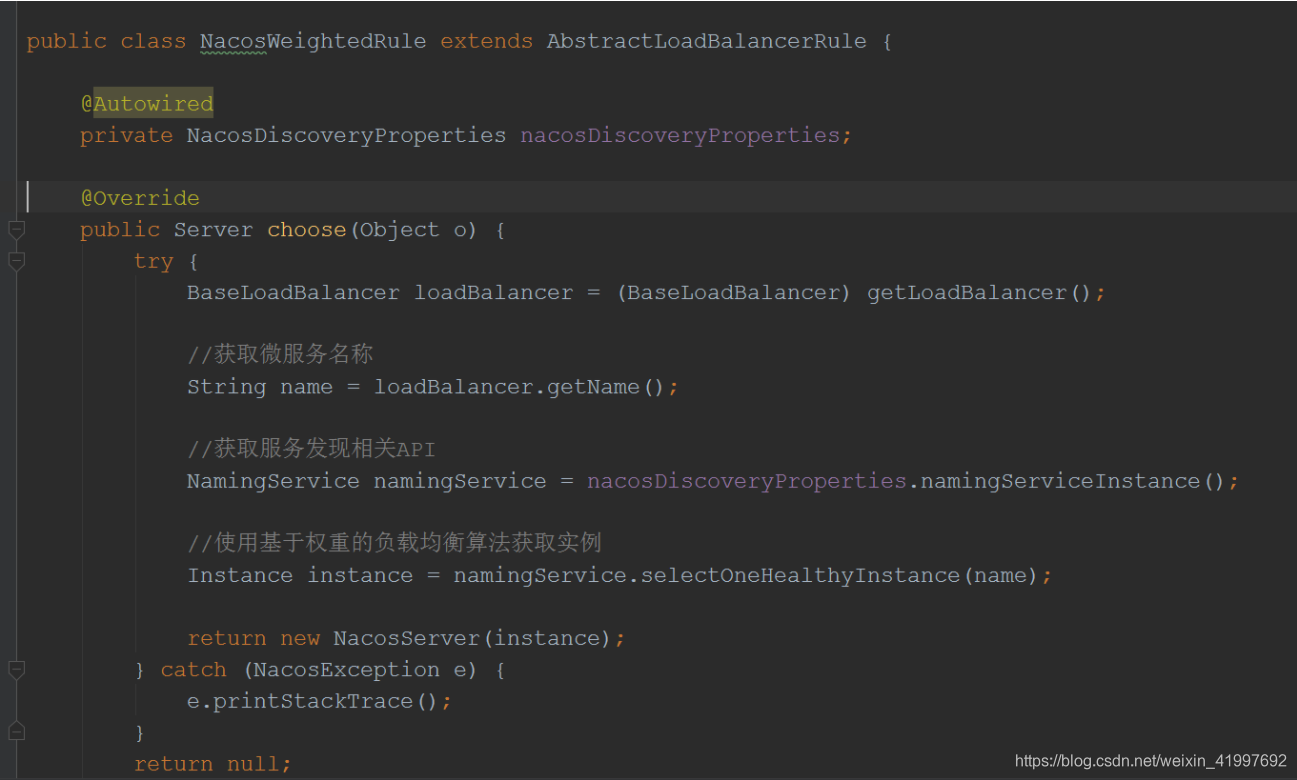This screenshot has height=780, width=1297.
Task: Click the getName() method call
Action: (606, 387)
